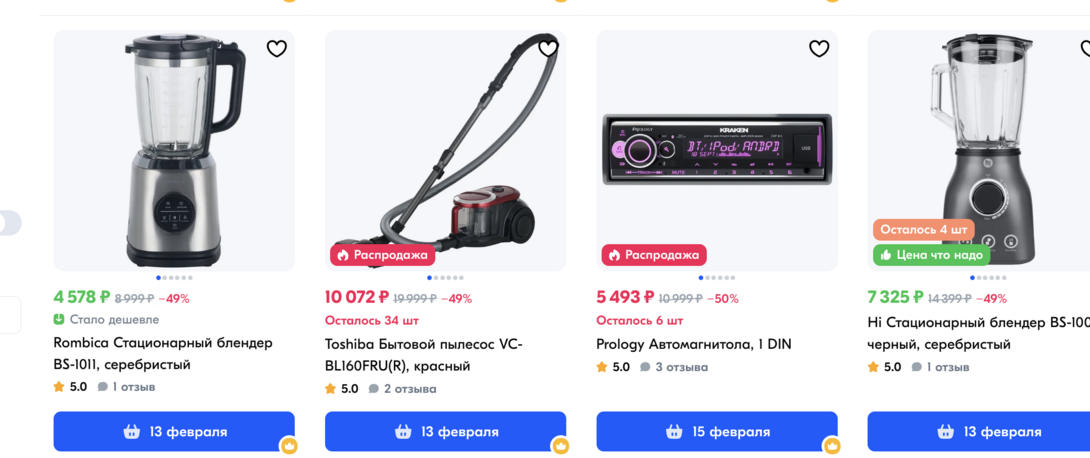Viewport: 1090px width, 458px height.
Task: Open Prology Автомагнитола, 1 DIN link
Action: pos(693,344)
